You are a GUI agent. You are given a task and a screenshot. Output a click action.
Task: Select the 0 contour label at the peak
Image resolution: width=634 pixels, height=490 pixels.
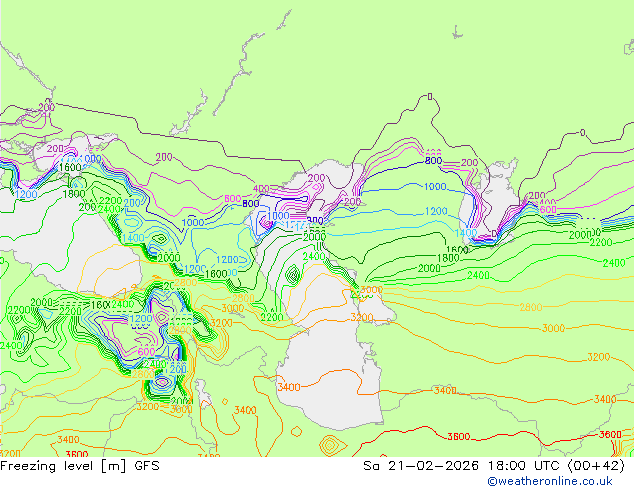pos(430,97)
